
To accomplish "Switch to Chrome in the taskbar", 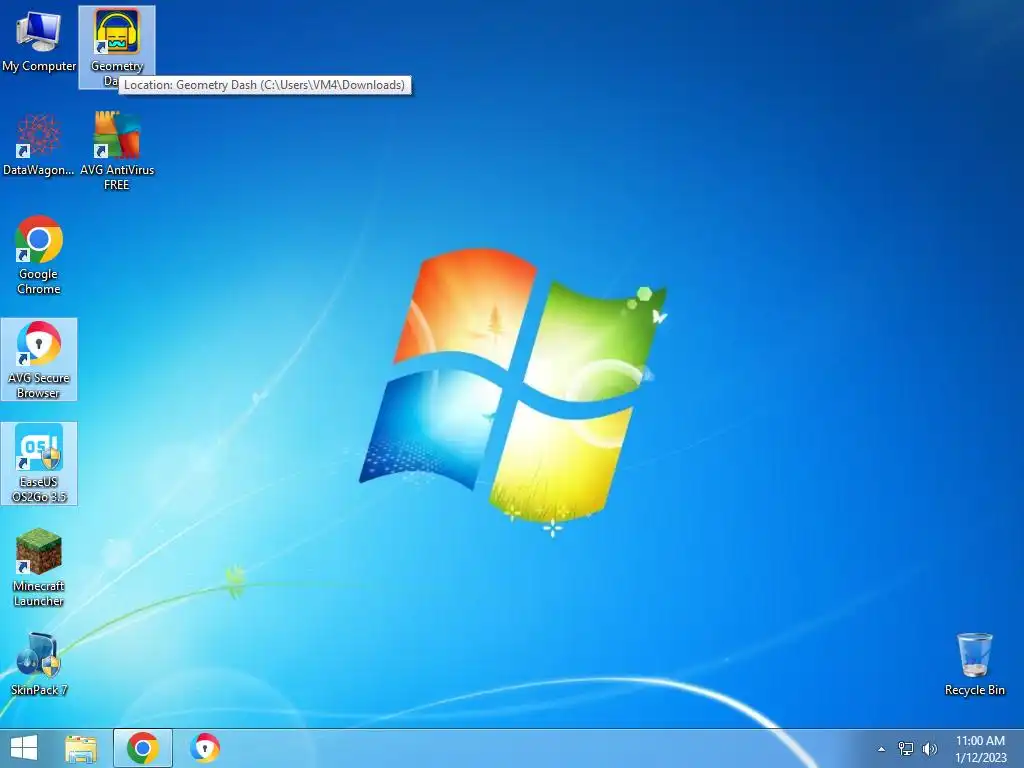I will (143, 748).
